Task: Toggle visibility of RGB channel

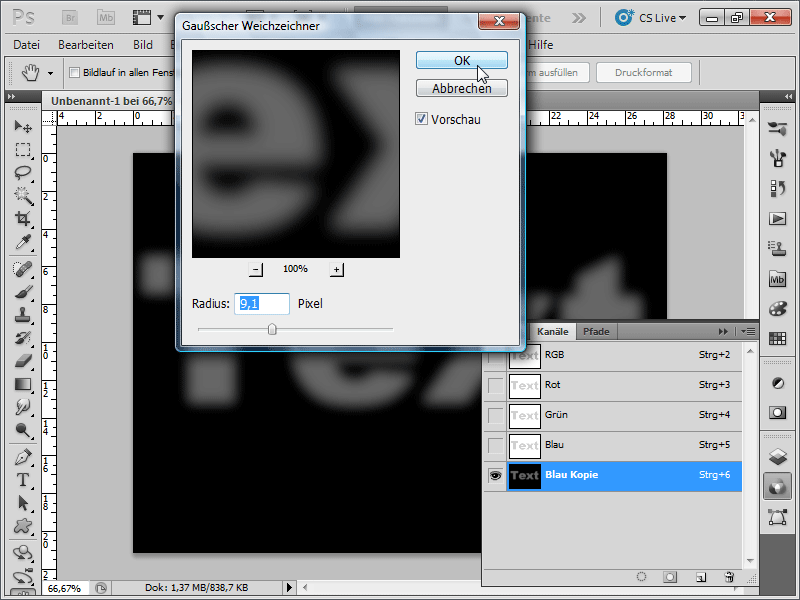Action: click(495, 356)
